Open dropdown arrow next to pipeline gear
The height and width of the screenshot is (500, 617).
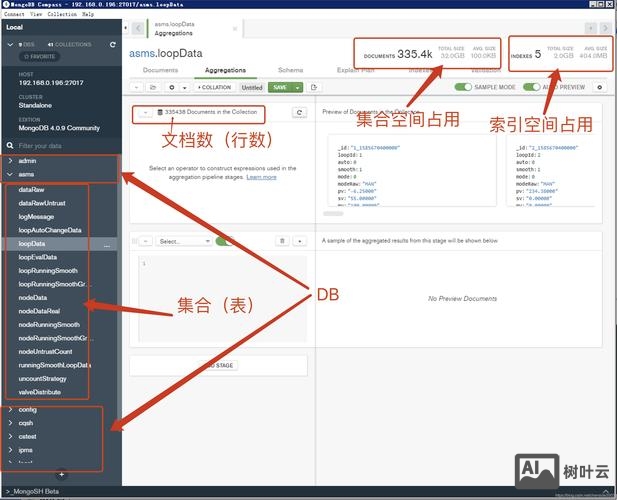(x=185, y=87)
